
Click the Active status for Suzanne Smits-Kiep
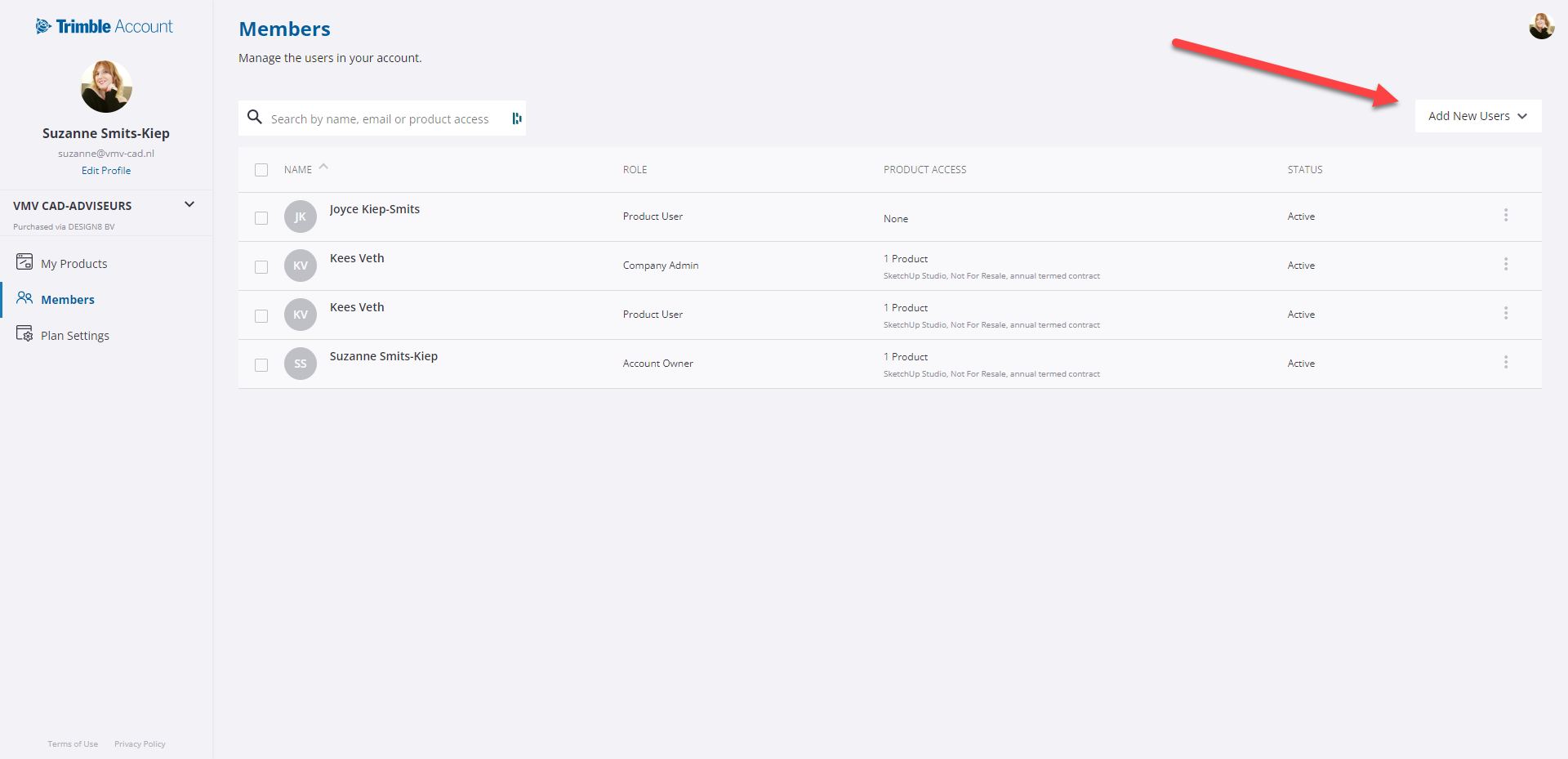pyautogui.click(x=1301, y=364)
